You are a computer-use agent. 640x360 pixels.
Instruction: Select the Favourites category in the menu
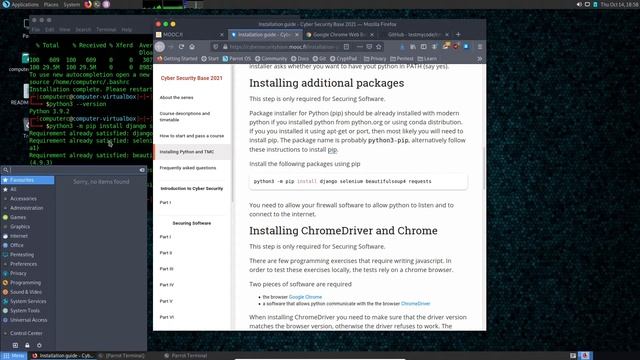(x=27, y=180)
